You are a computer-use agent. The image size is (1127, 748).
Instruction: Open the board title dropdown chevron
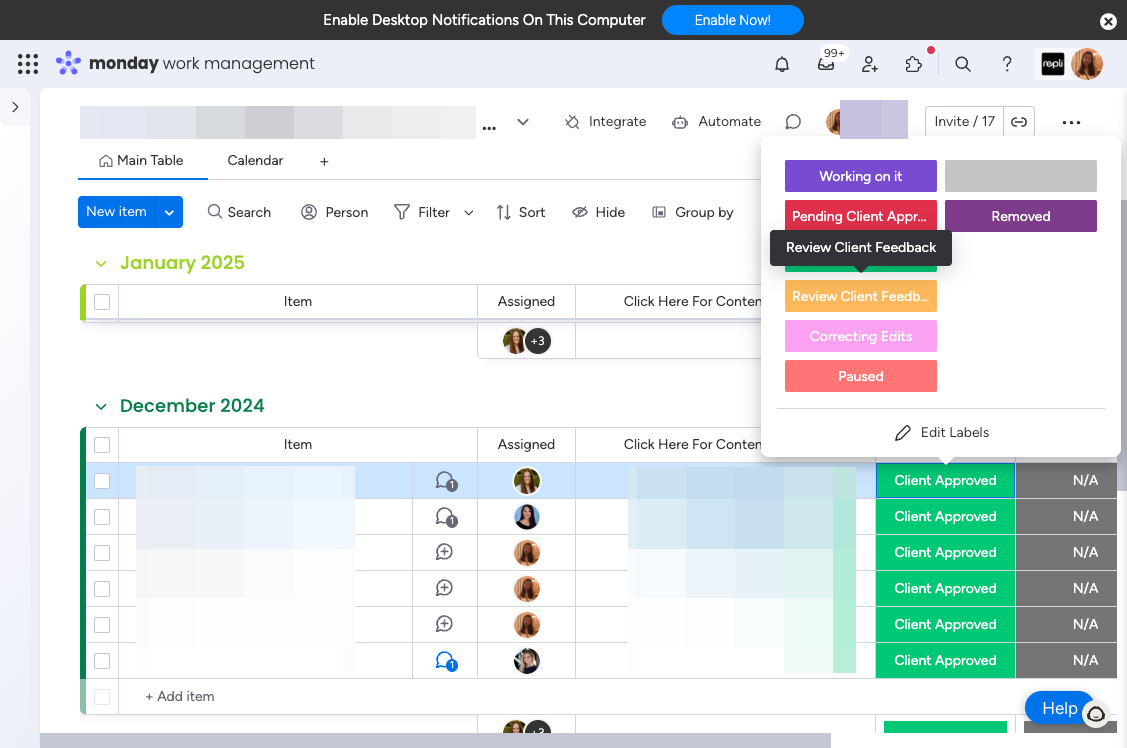tap(523, 121)
